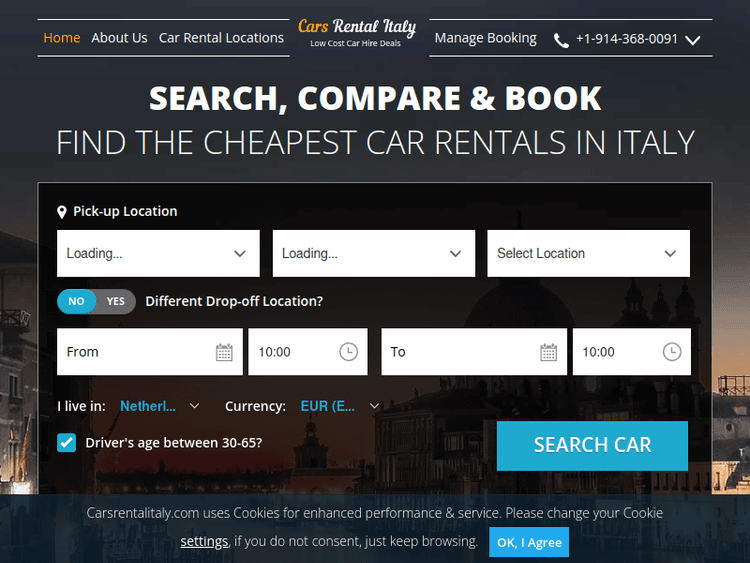Viewport: 750px width, 563px height.
Task: Click the pick-up time 10:00 field
Action: tap(308, 352)
